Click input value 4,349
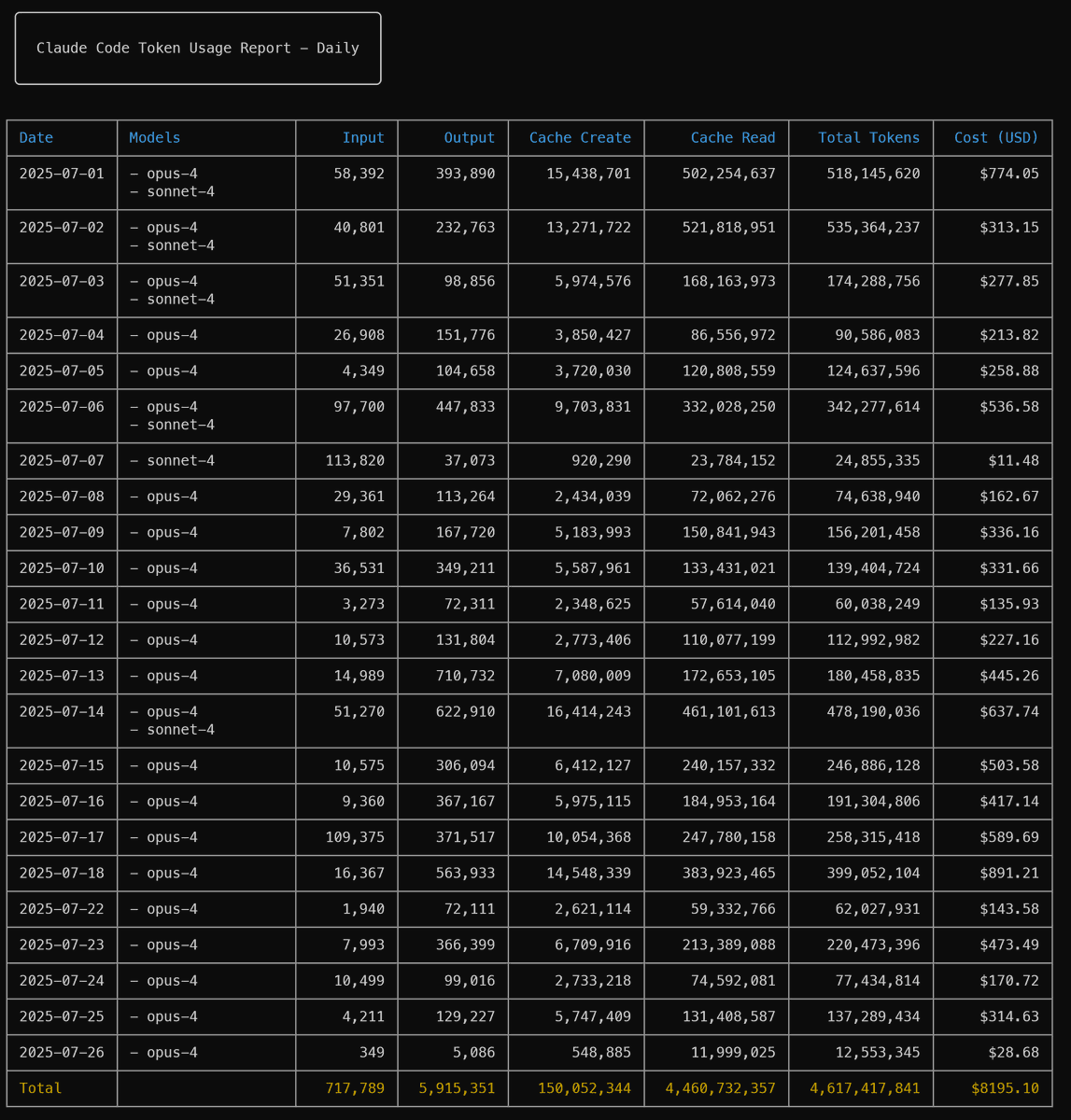 click(x=363, y=371)
